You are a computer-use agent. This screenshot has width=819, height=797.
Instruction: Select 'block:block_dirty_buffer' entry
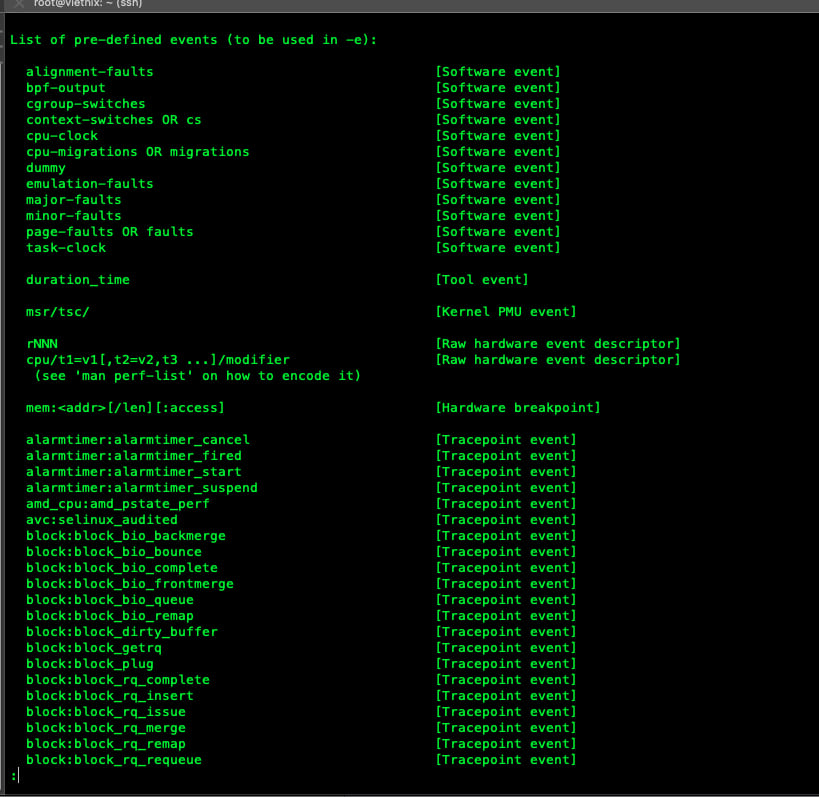(122, 632)
